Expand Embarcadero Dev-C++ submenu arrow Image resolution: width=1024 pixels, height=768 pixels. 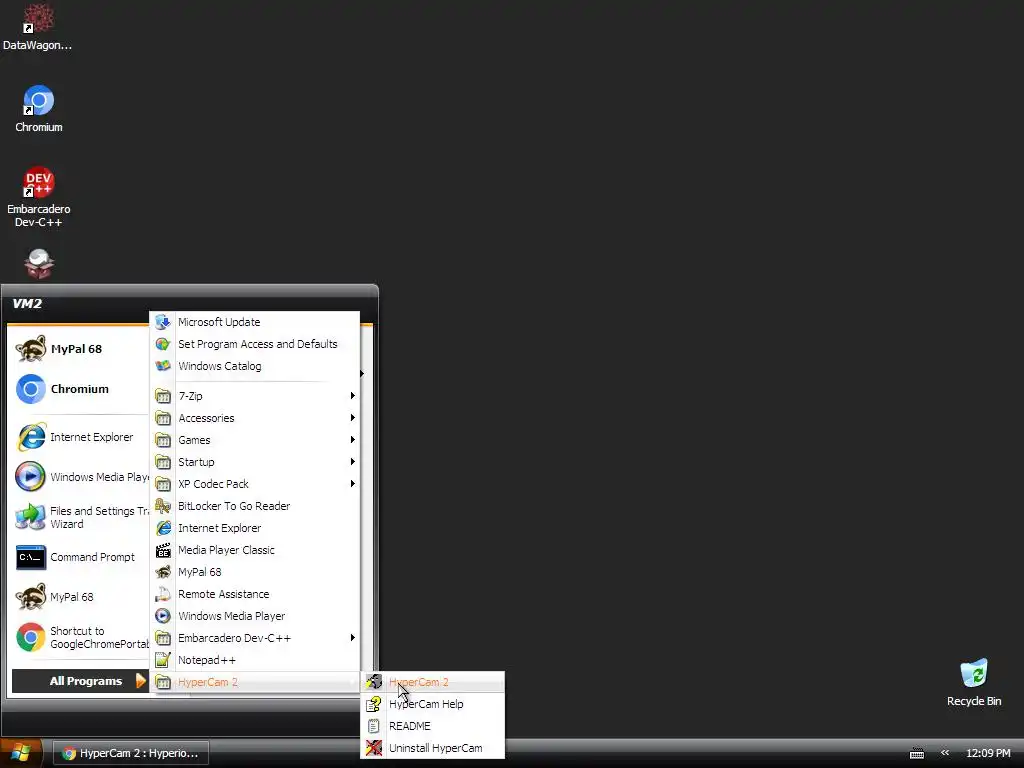click(353, 638)
